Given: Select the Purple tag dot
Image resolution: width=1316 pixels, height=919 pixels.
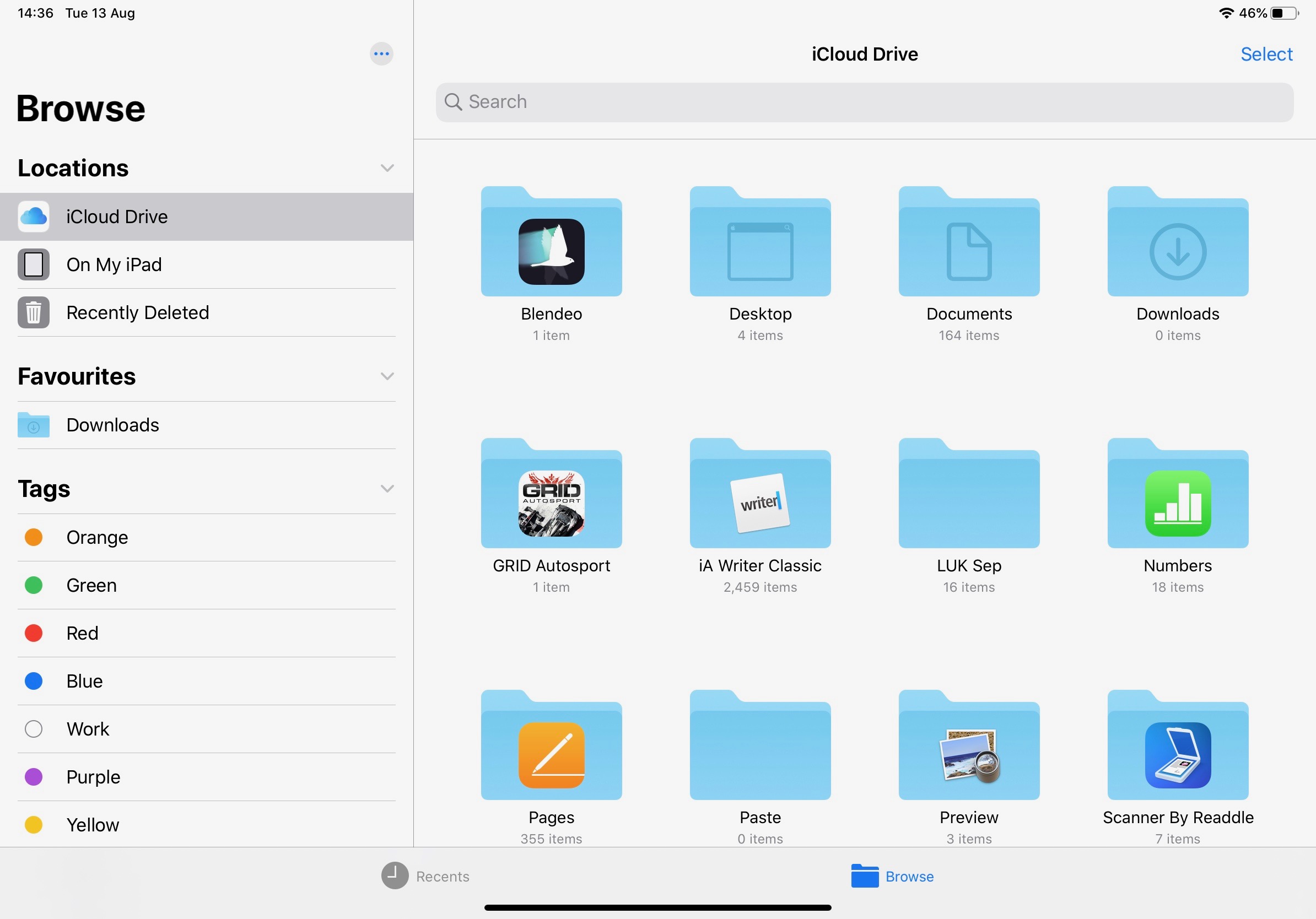Looking at the screenshot, I should pyautogui.click(x=33, y=777).
